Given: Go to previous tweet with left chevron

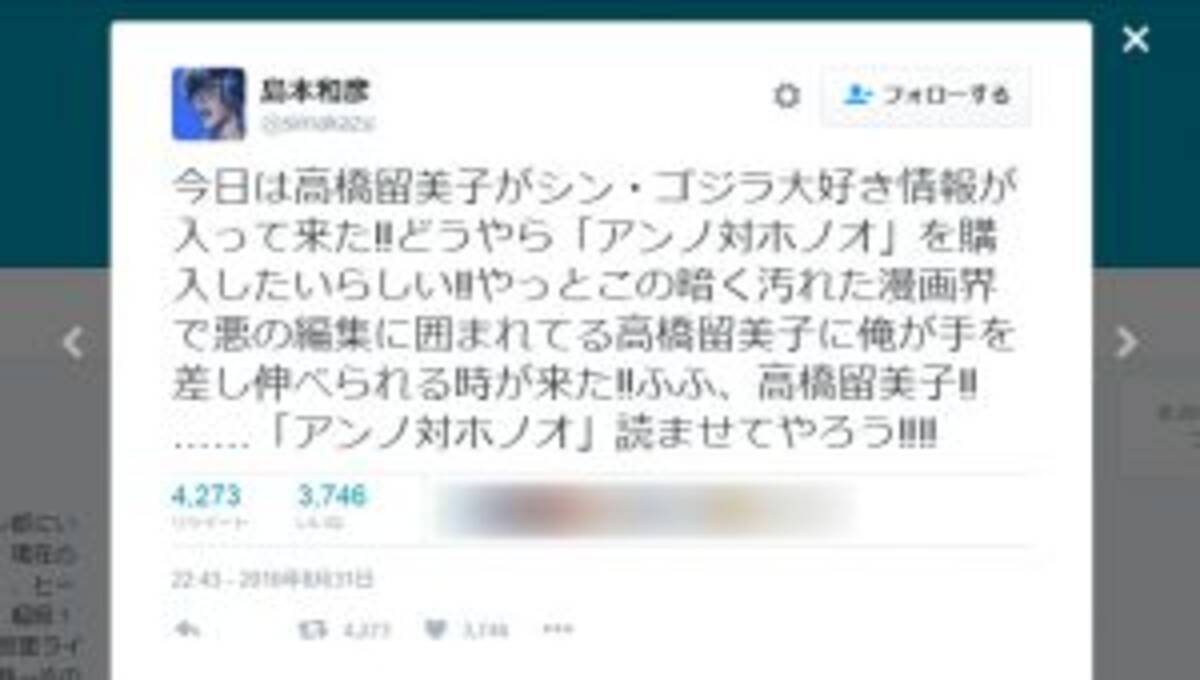Looking at the screenshot, I should click(72, 343).
